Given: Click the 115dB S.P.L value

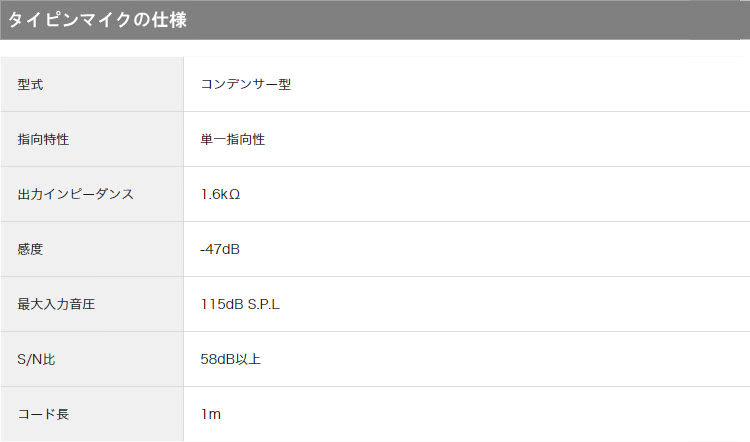Looking at the screenshot, I should [x=240, y=304].
